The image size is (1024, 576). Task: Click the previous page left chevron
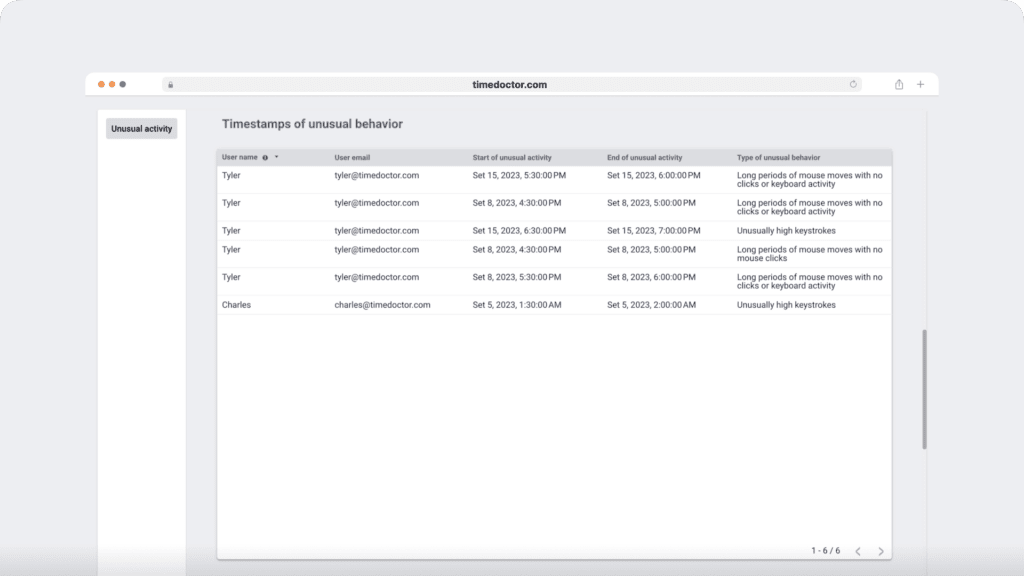tap(858, 550)
